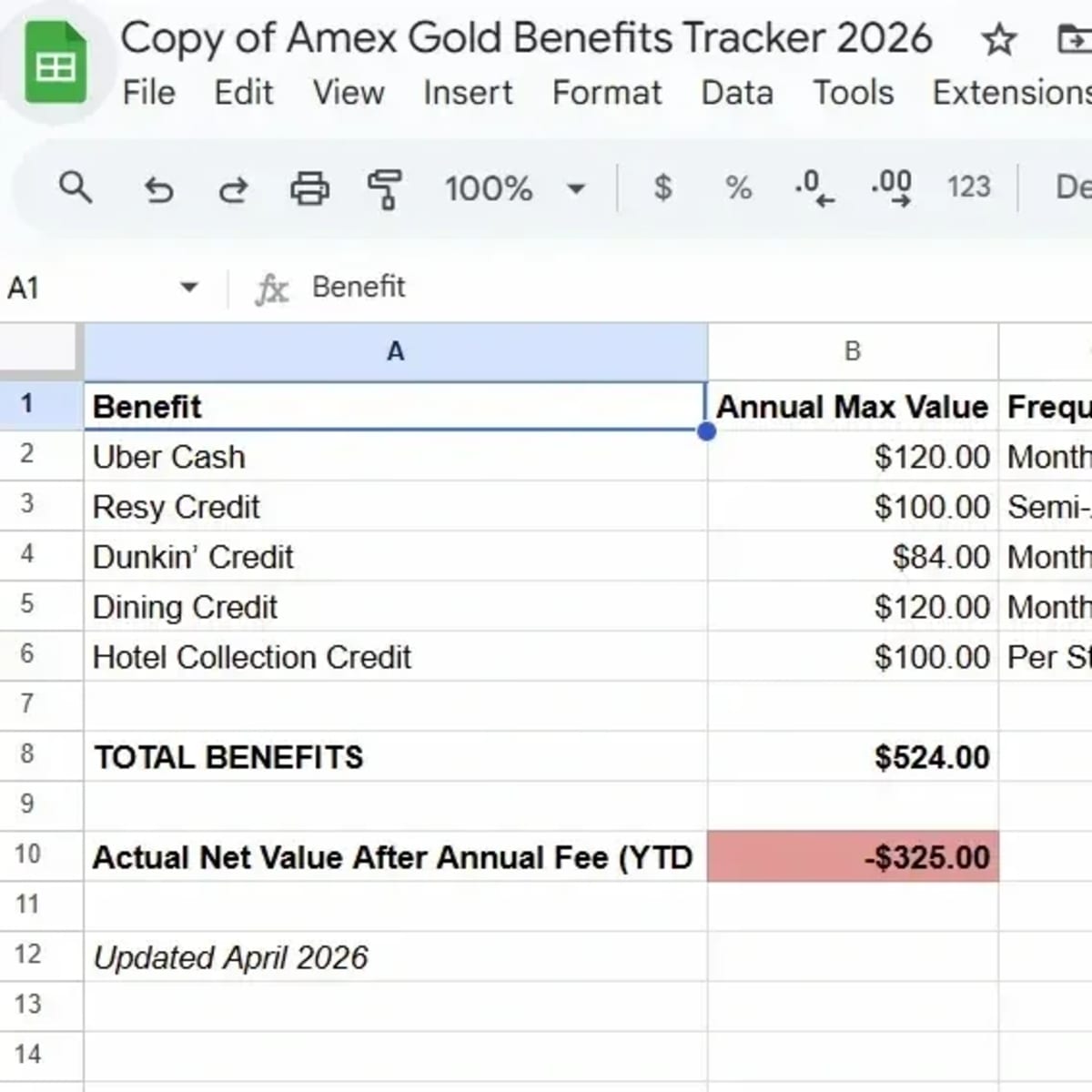Activate the paint format tool

point(384,189)
